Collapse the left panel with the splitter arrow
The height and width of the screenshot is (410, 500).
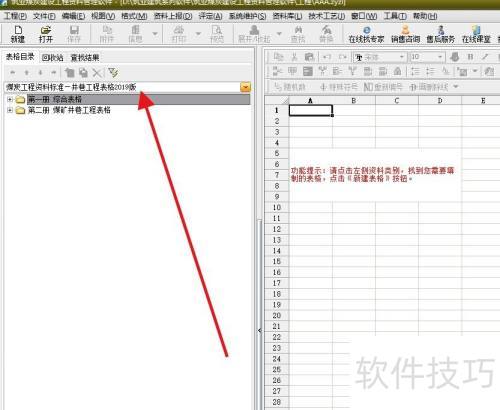click(x=260, y=330)
